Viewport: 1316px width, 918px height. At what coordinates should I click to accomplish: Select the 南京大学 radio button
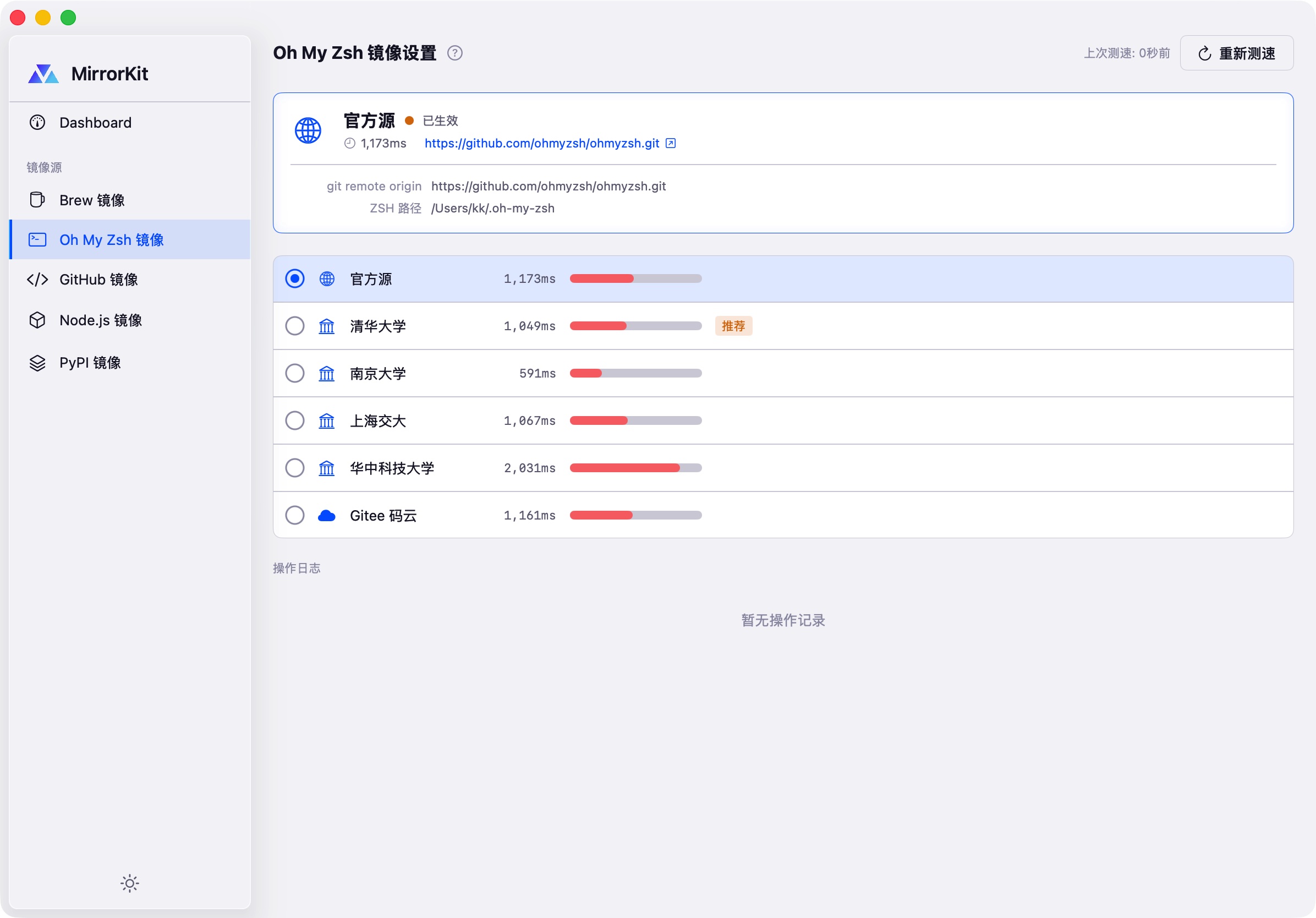(x=295, y=374)
